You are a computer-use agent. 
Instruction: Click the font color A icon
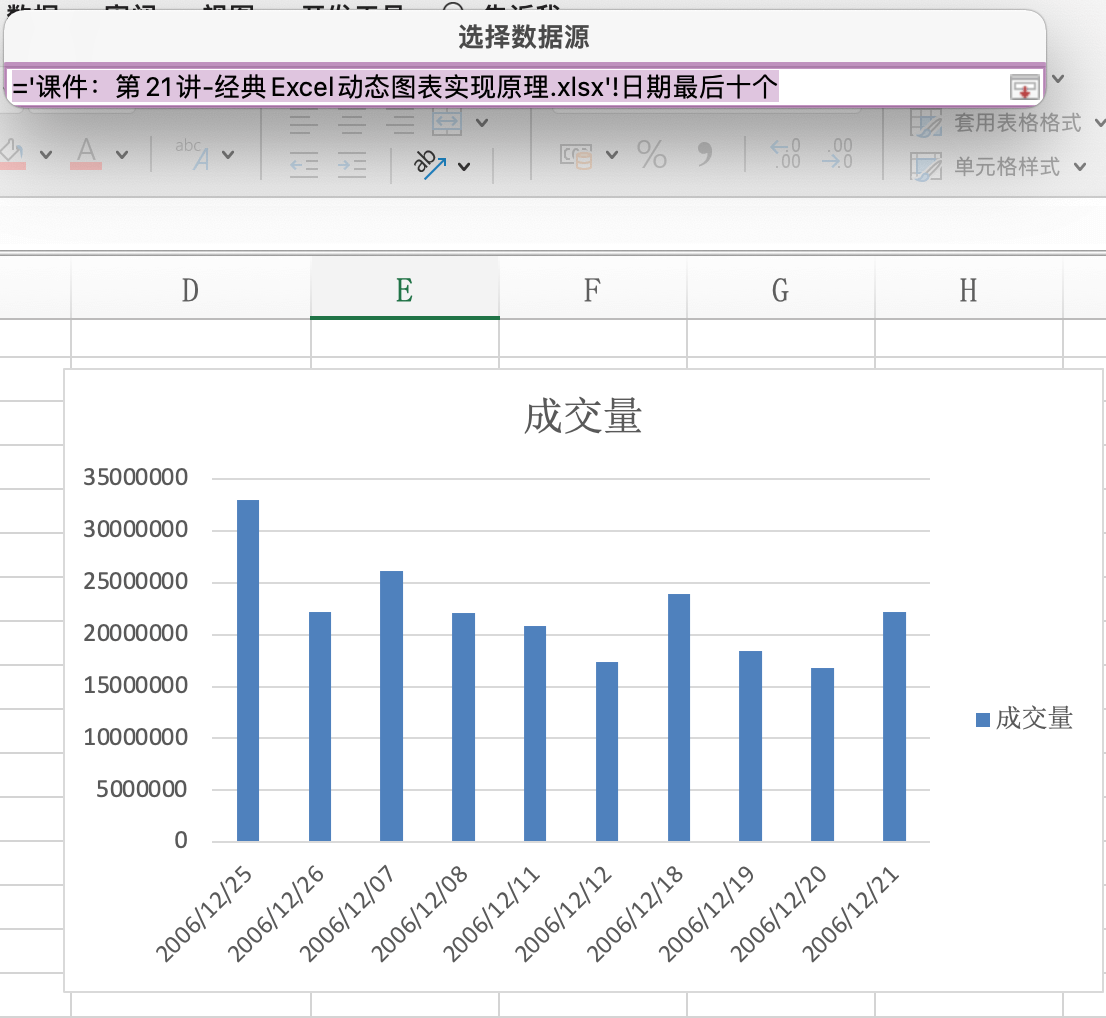86,153
